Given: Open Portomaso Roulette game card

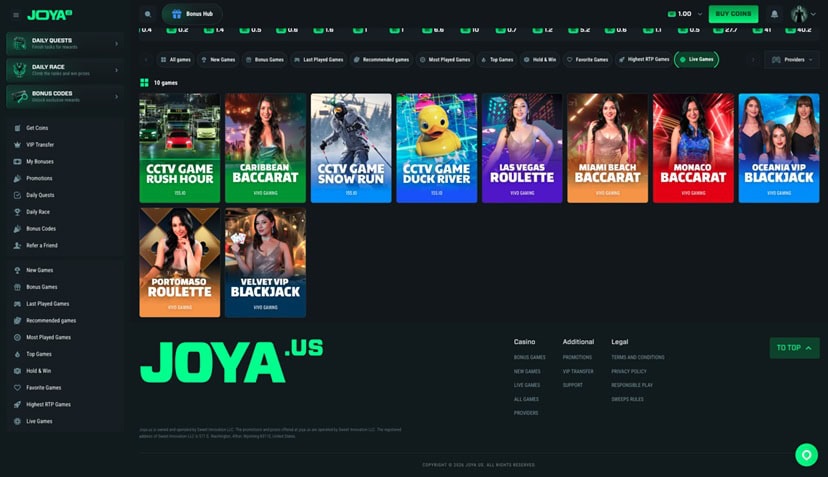Looking at the screenshot, I should click(180, 263).
